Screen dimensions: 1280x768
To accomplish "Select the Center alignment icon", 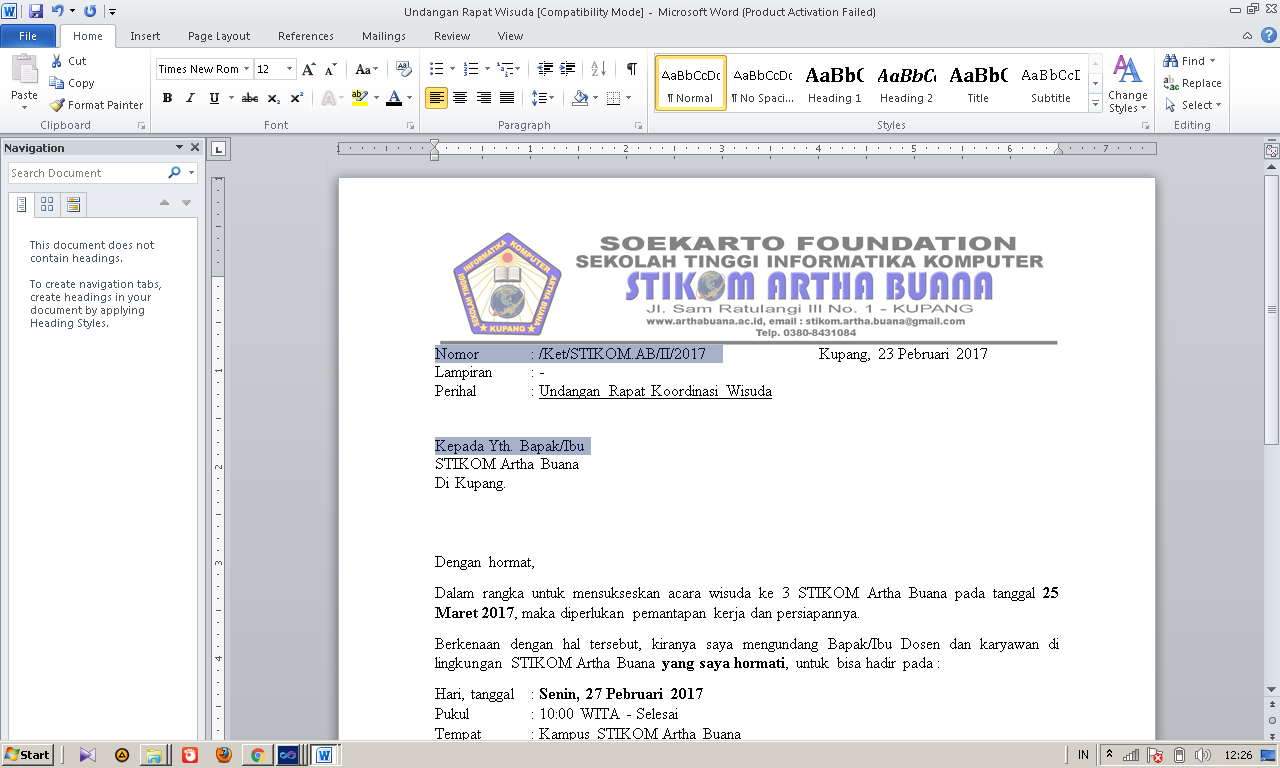I will point(459,98).
